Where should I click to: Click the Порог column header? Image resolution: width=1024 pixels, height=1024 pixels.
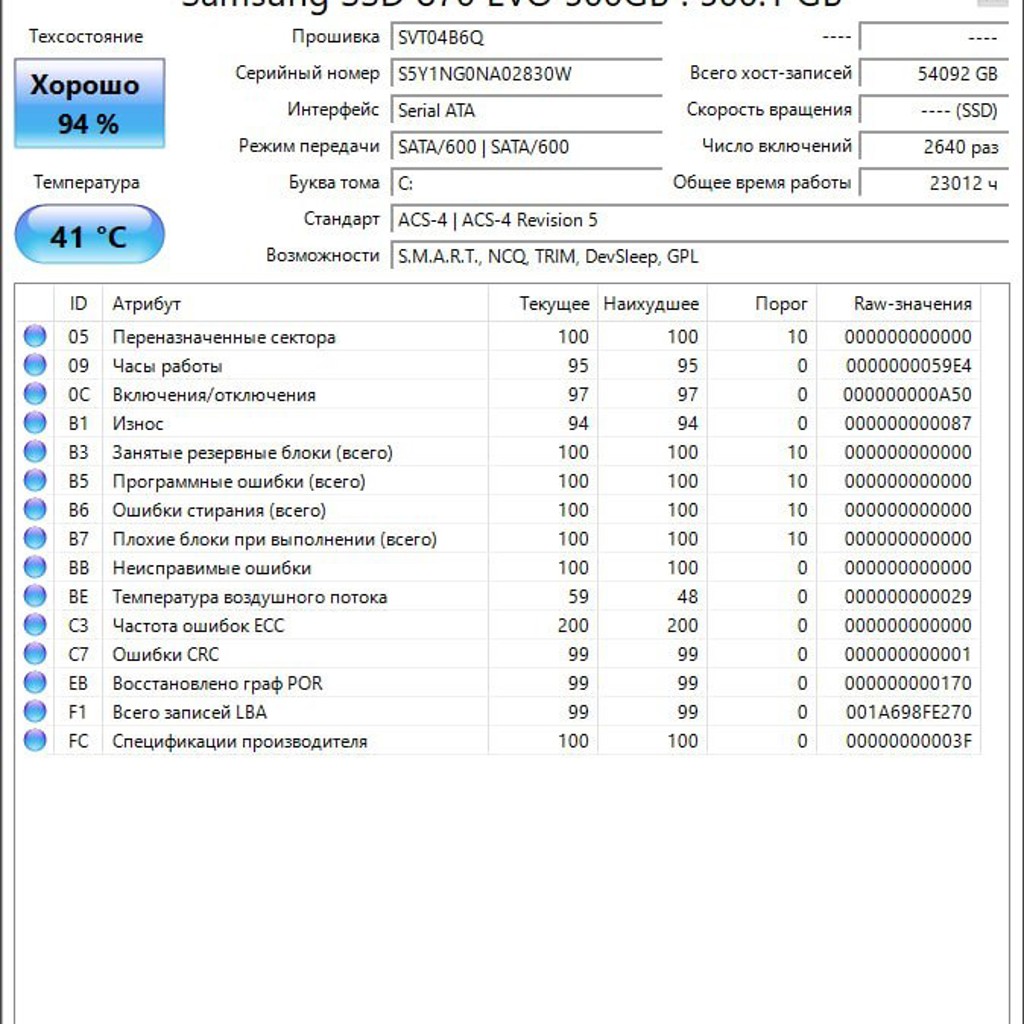click(761, 304)
